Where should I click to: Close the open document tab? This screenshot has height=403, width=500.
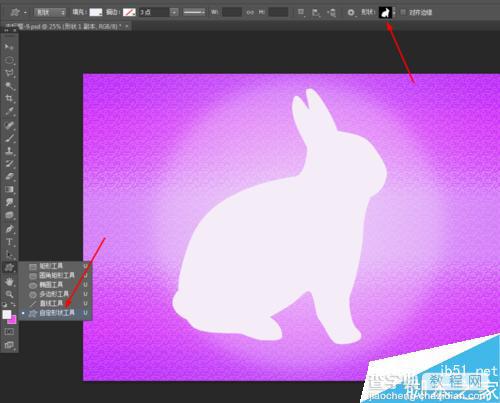pos(127,26)
